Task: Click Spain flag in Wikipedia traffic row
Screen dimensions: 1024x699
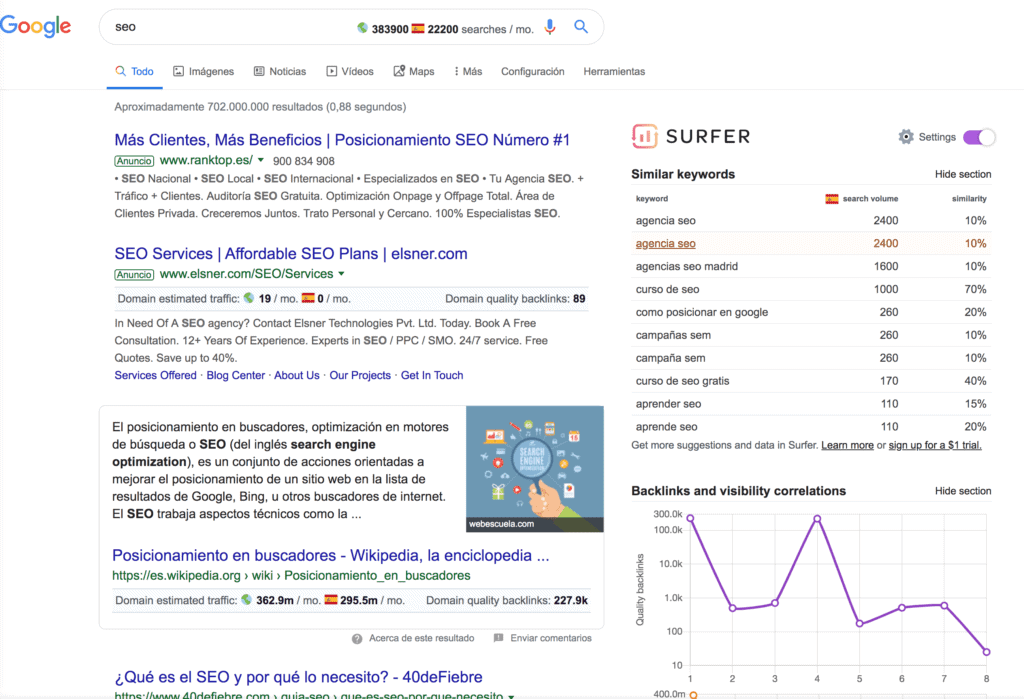Action: 331,599
